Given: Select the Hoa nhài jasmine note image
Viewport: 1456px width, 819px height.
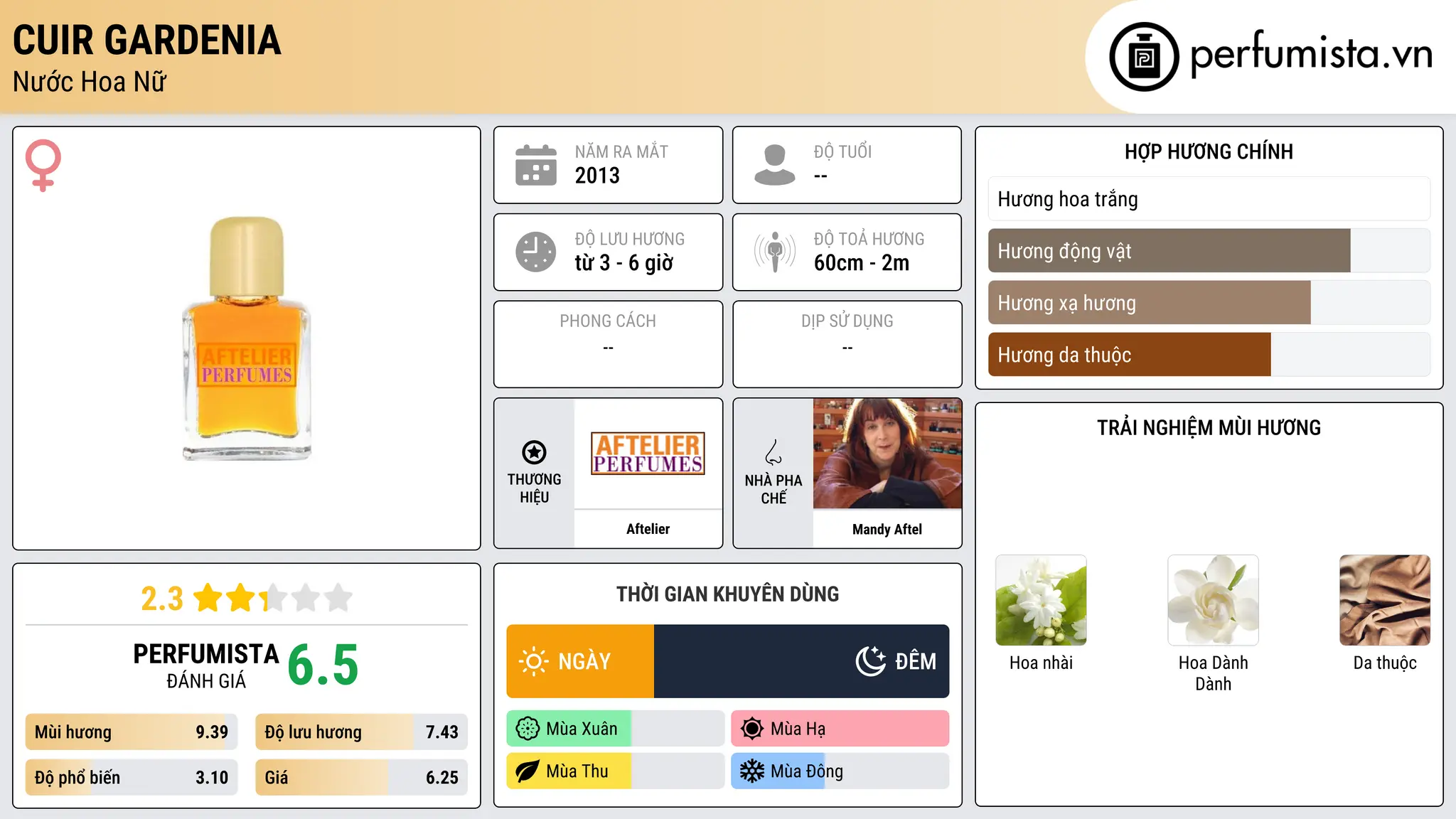Looking at the screenshot, I should click(1041, 600).
